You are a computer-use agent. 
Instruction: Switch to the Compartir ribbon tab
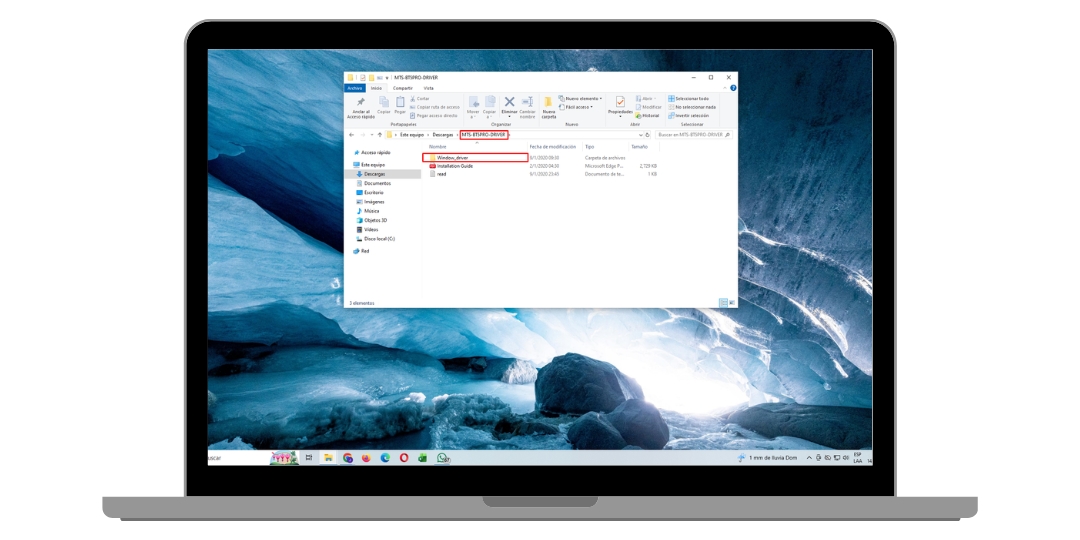402,88
